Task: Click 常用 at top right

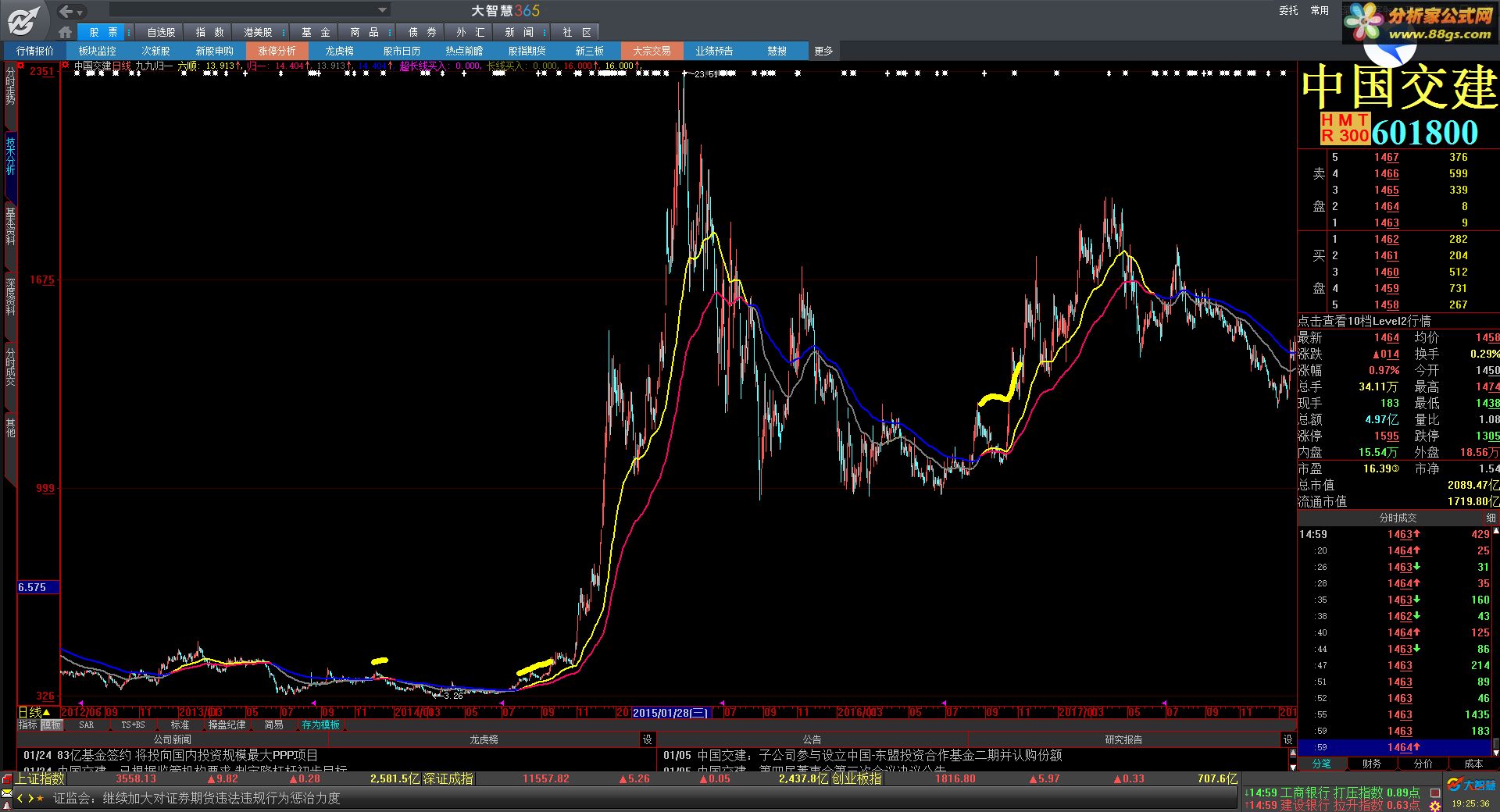Action: click(1320, 11)
